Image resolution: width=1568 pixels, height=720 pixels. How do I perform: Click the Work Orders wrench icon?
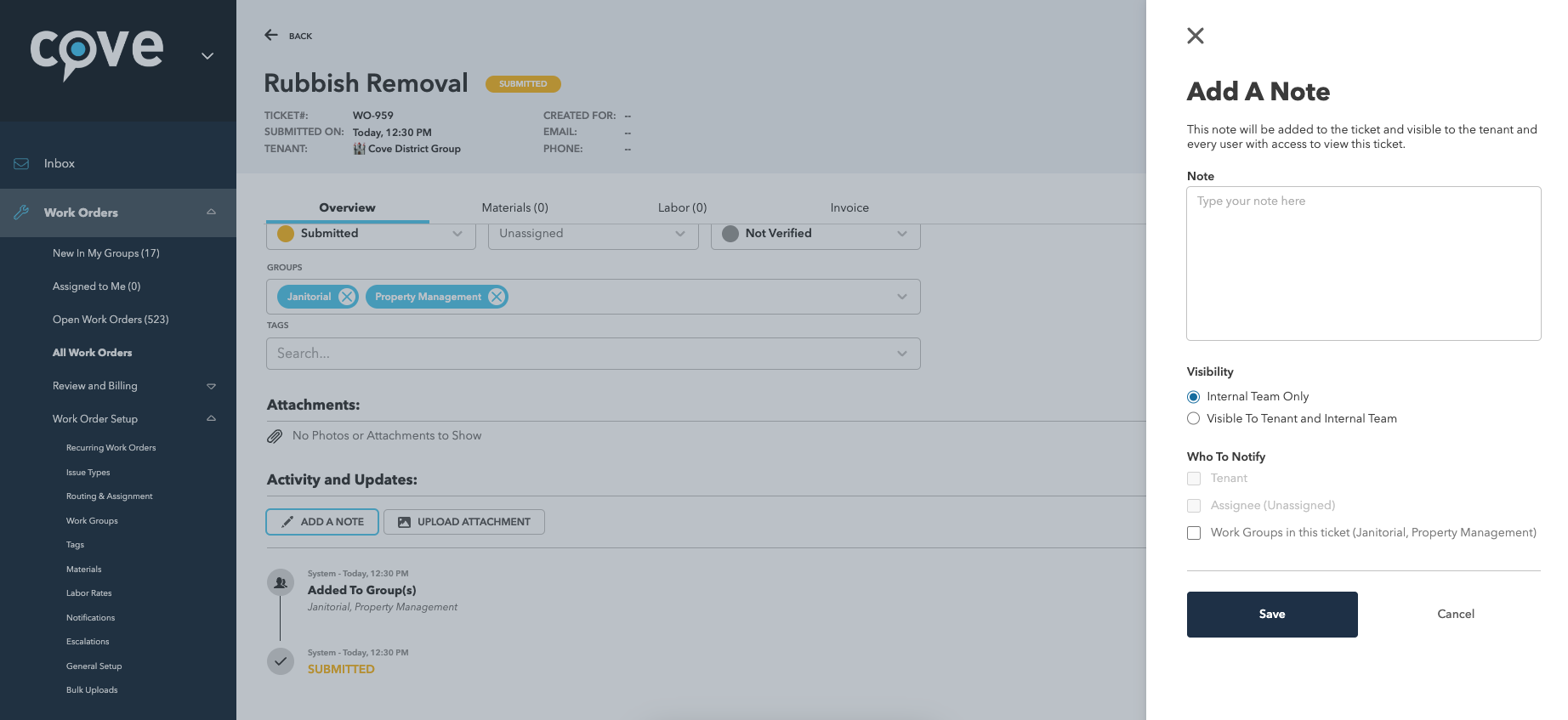(21, 213)
